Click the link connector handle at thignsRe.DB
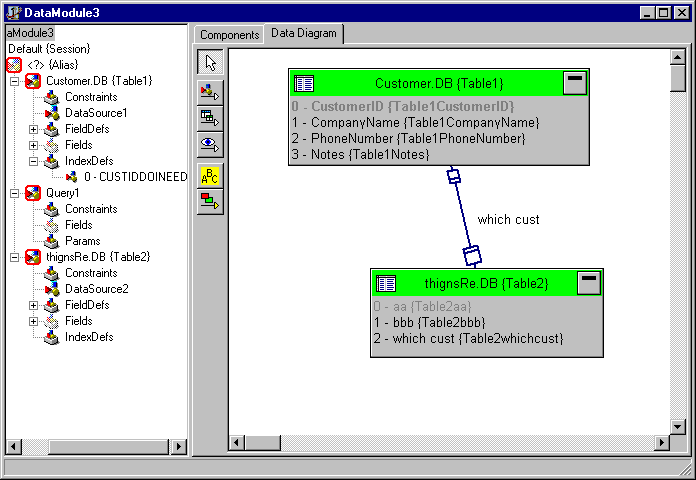The image size is (696, 480). coord(472,256)
